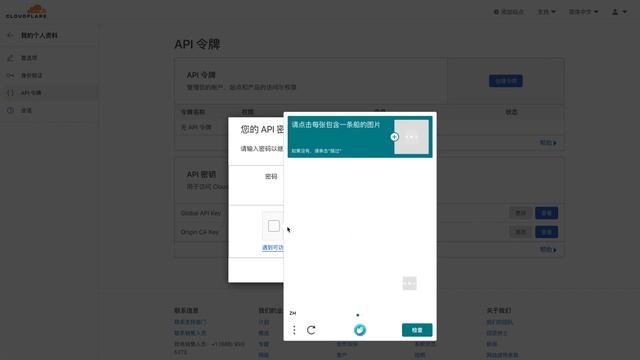
Task: Click the key icon in sidebar
Action: coord(10,76)
